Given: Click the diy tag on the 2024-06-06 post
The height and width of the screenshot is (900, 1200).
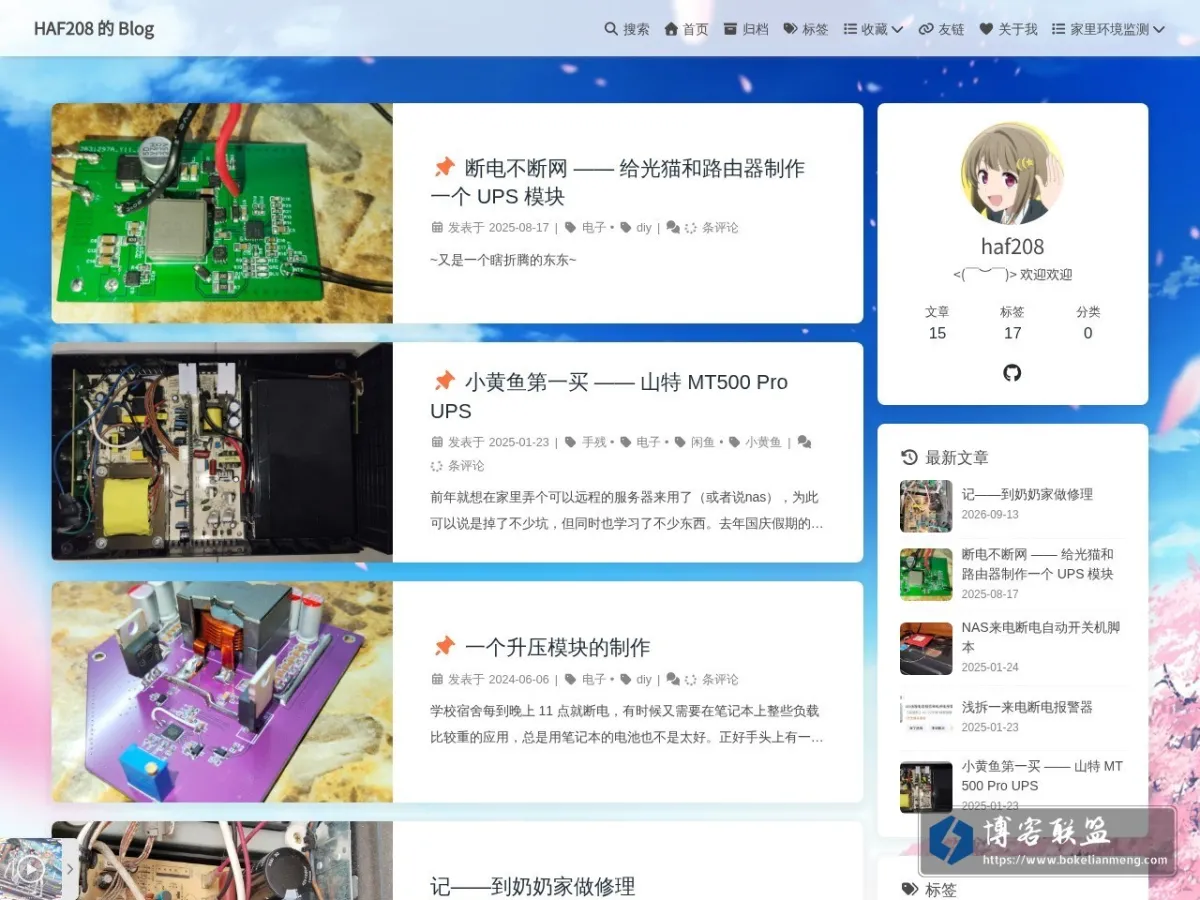Looking at the screenshot, I should (x=643, y=679).
